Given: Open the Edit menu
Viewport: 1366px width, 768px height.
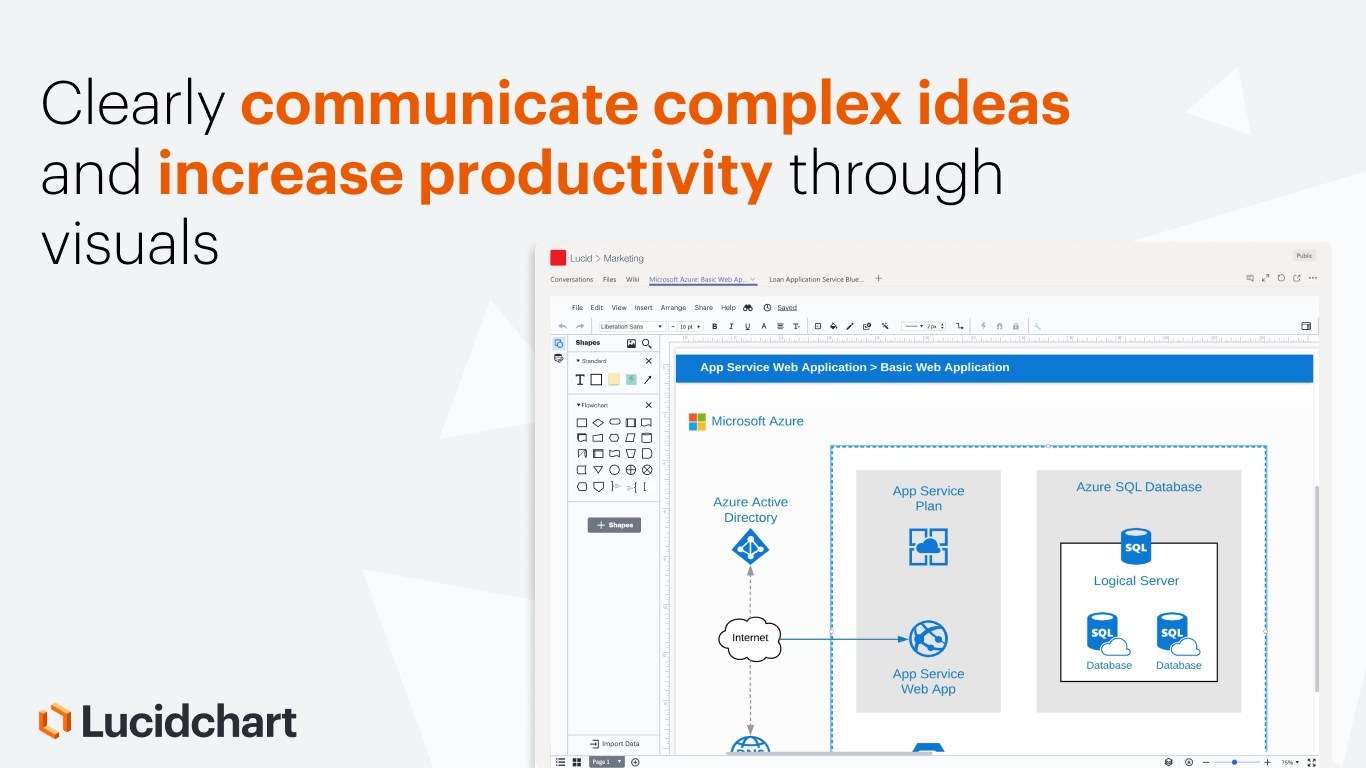Looking at the screenshot, I should tap(596, 308).
